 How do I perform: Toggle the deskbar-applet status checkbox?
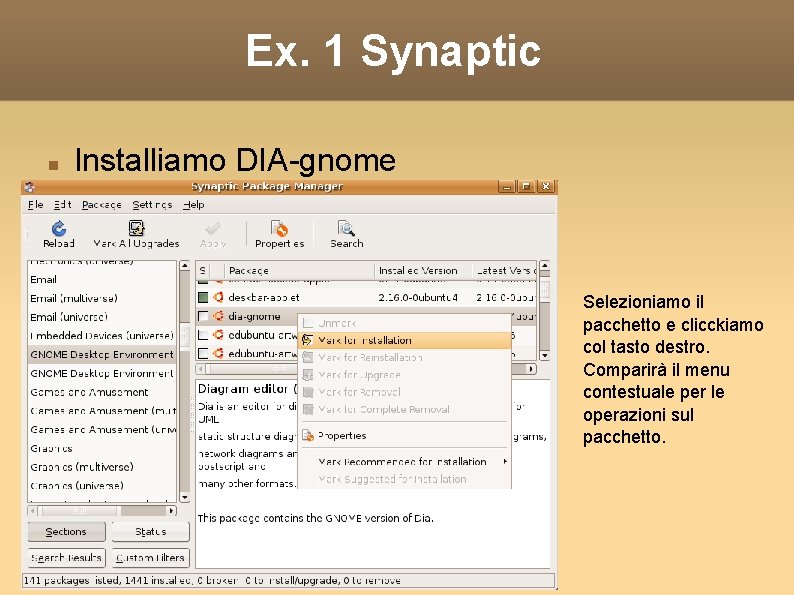click(x=203, y=297)
